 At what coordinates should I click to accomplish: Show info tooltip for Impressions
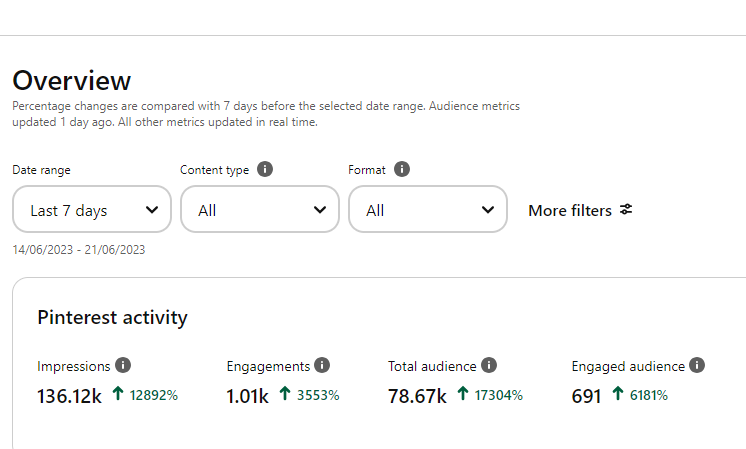coord(123,366)
